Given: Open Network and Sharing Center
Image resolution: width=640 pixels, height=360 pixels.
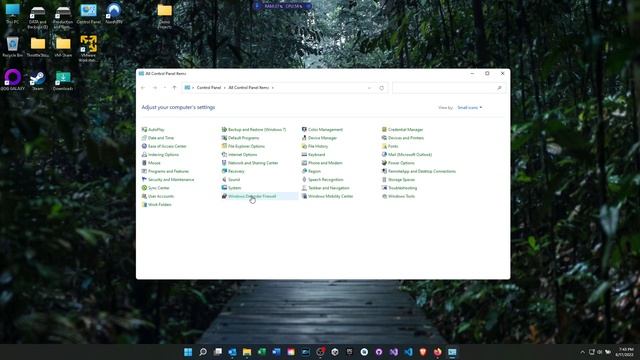Looking at the screenshot, I should (250, 163).
